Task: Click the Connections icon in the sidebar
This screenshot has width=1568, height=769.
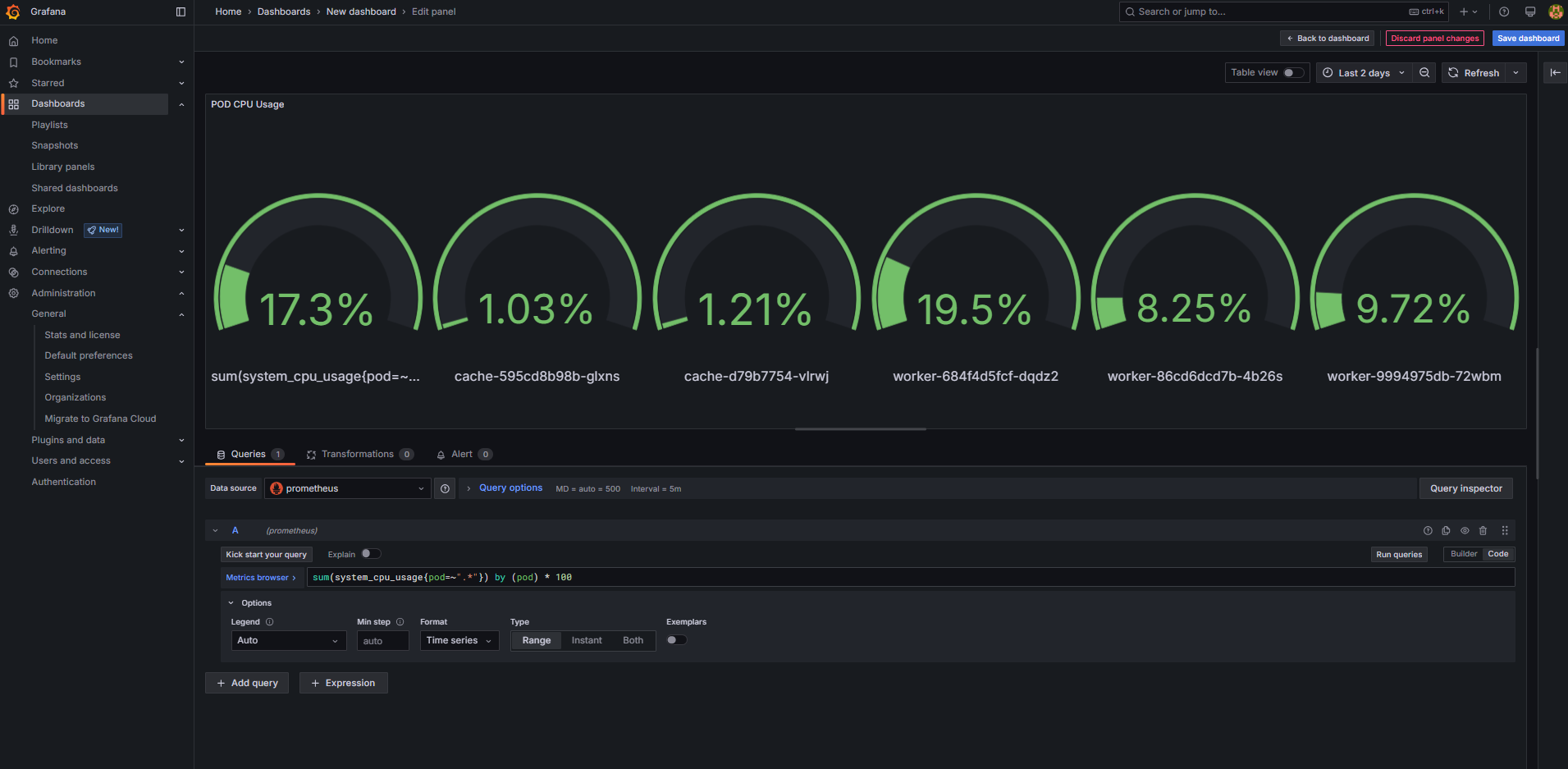Action: pyautogui.click(x=13, y=272)
